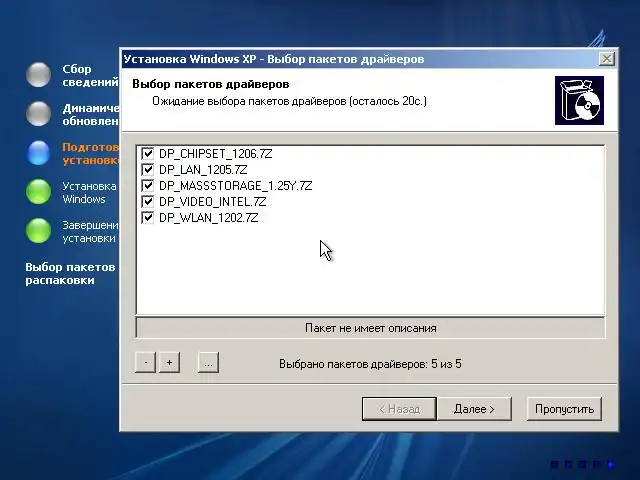Click the blue Подготовка установки step bullet
The width and height of the screenshot is (640, 480).
click(x=38, y=153)
